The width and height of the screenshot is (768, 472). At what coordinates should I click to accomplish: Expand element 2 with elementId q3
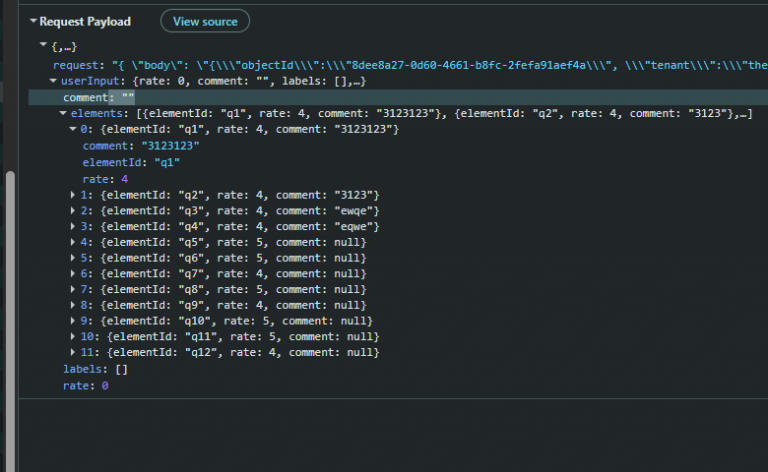[72, 211]
